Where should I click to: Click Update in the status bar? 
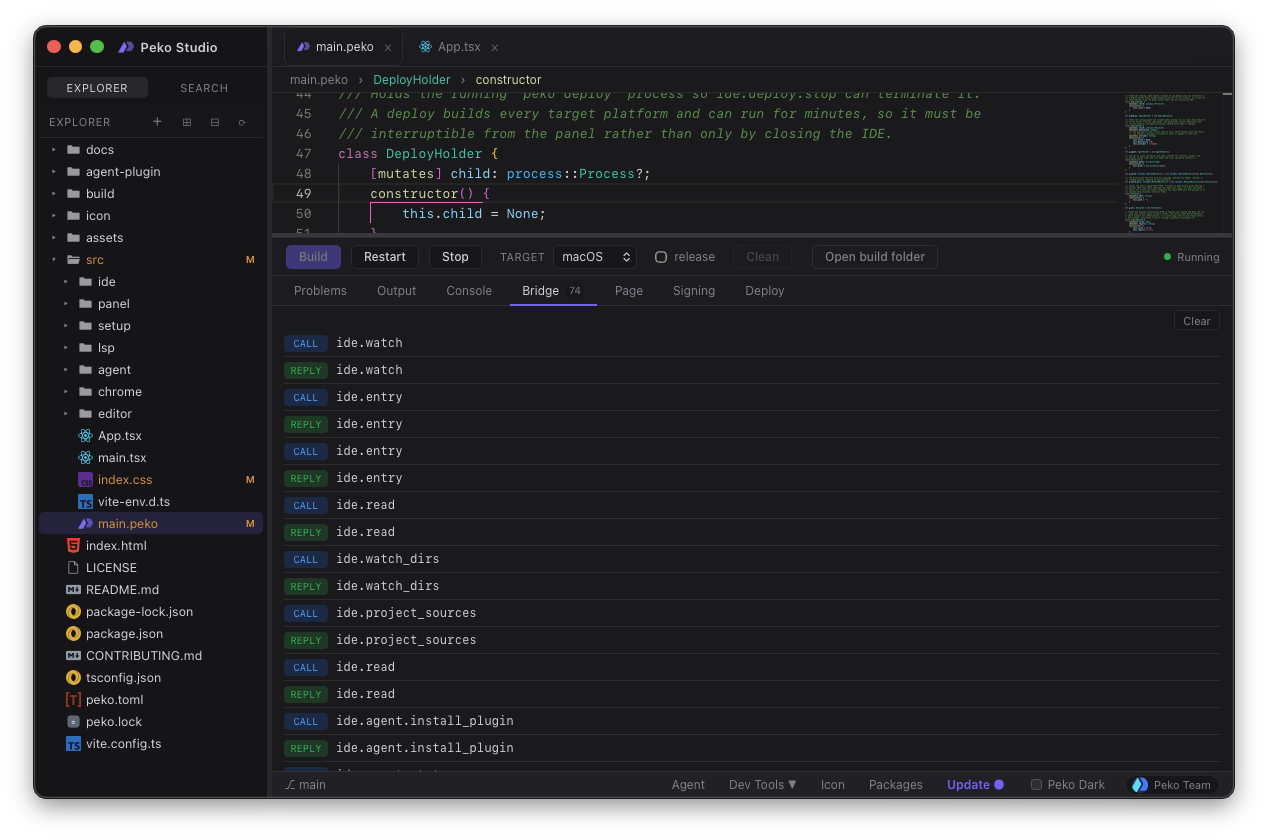click(x=975, y=785)
